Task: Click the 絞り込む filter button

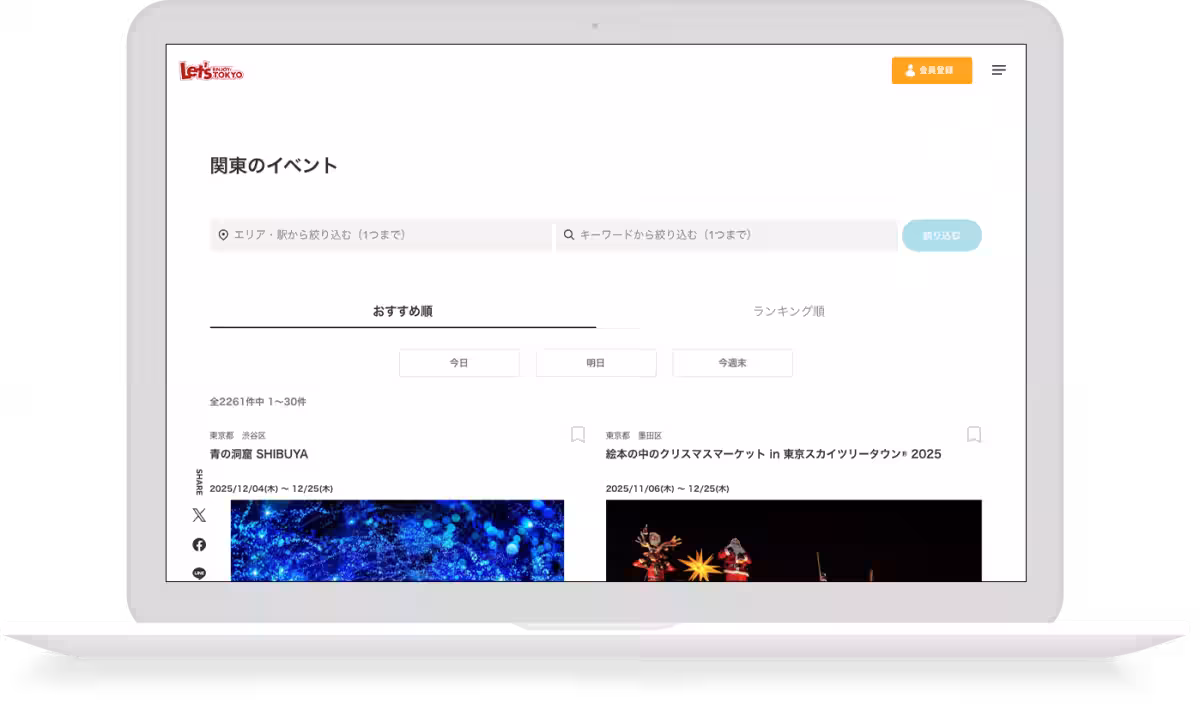Action: 942,235
